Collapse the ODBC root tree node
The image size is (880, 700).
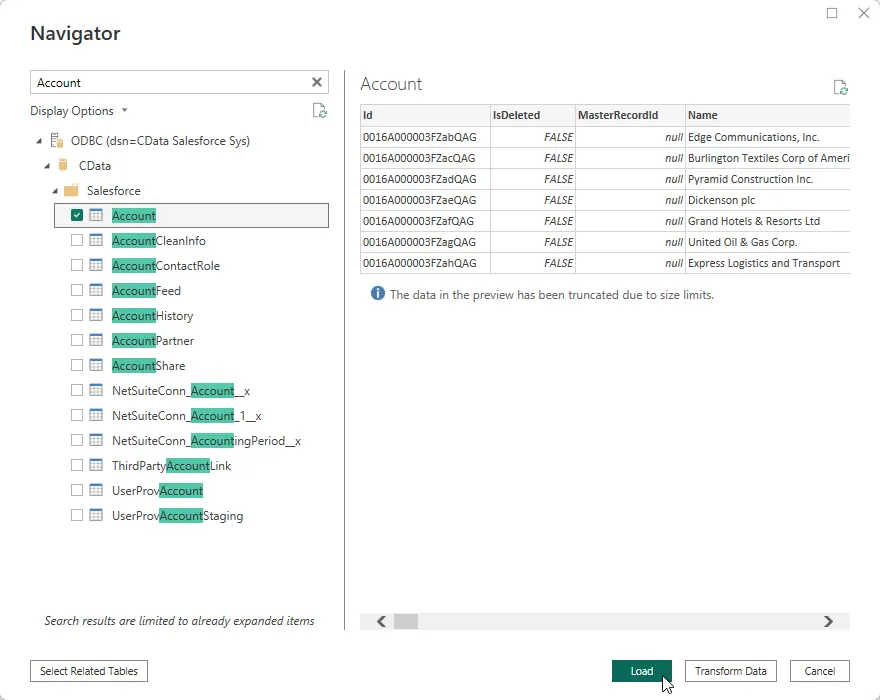coord(39,141)
